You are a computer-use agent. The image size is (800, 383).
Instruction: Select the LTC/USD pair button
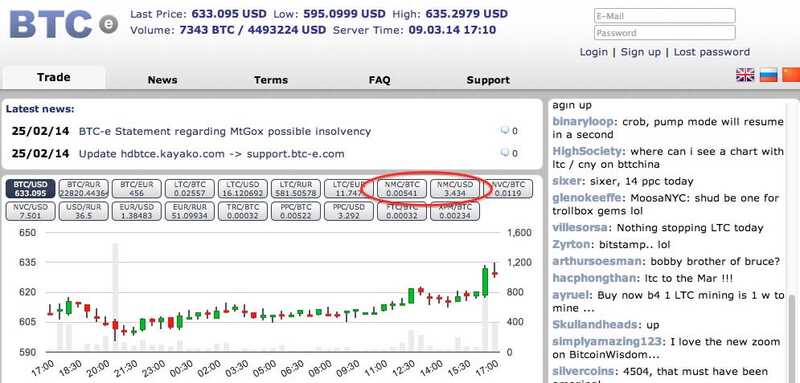243,189
